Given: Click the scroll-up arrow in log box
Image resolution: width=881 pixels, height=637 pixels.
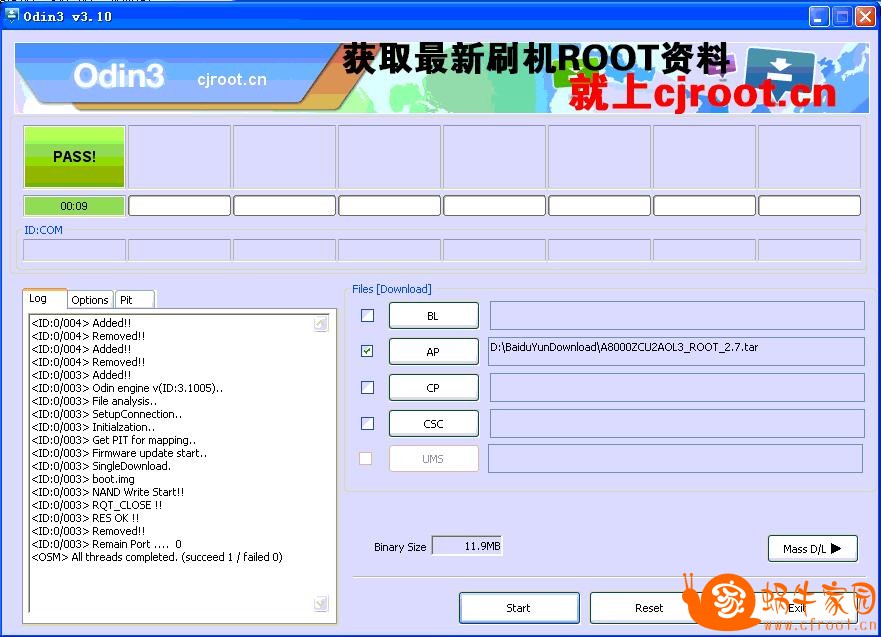Looking at the screenshot, I should pyautogui.click(x=321, y=324).
